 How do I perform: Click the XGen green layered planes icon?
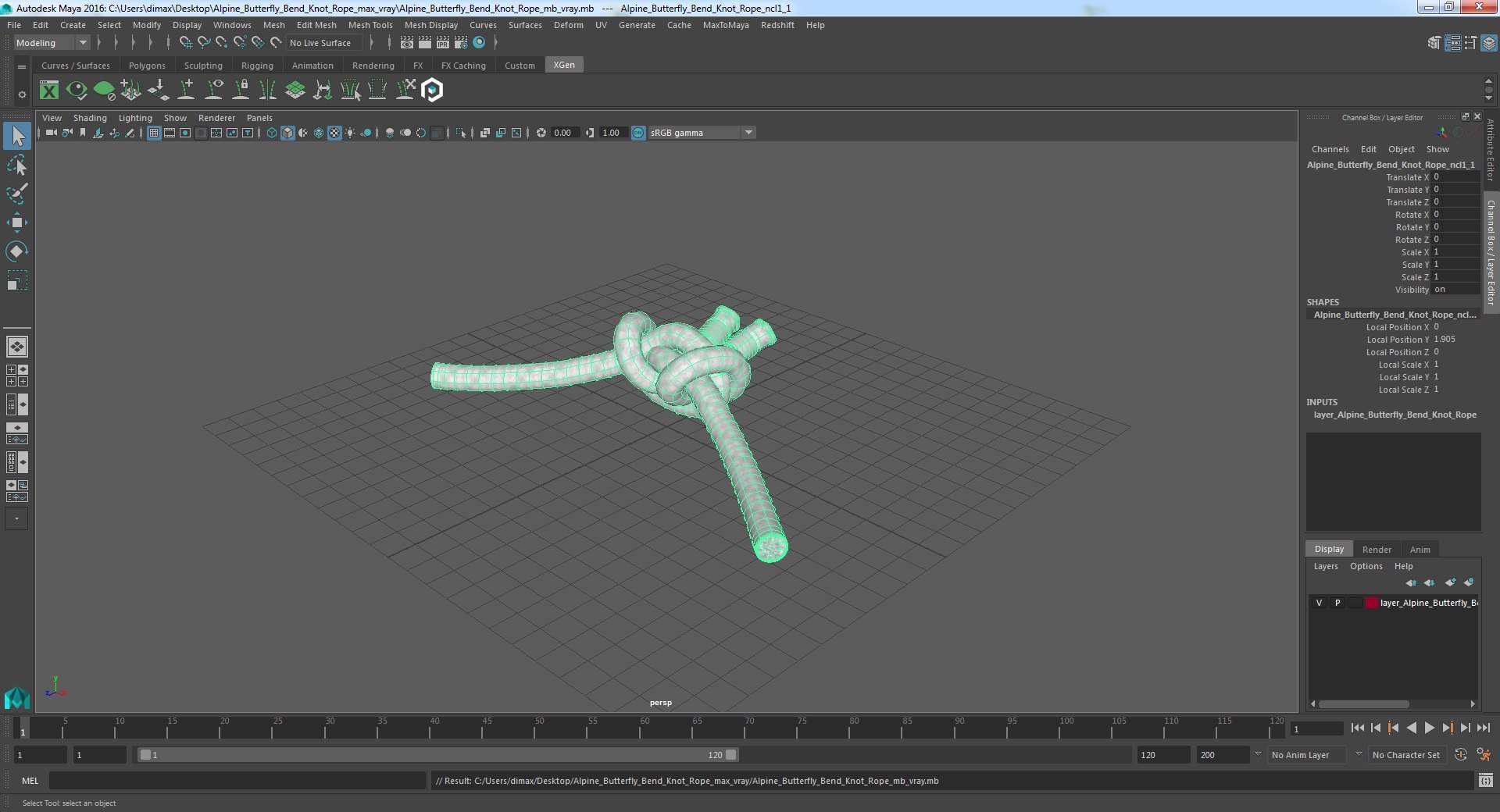pyautogui.click(x=295, y=91)
